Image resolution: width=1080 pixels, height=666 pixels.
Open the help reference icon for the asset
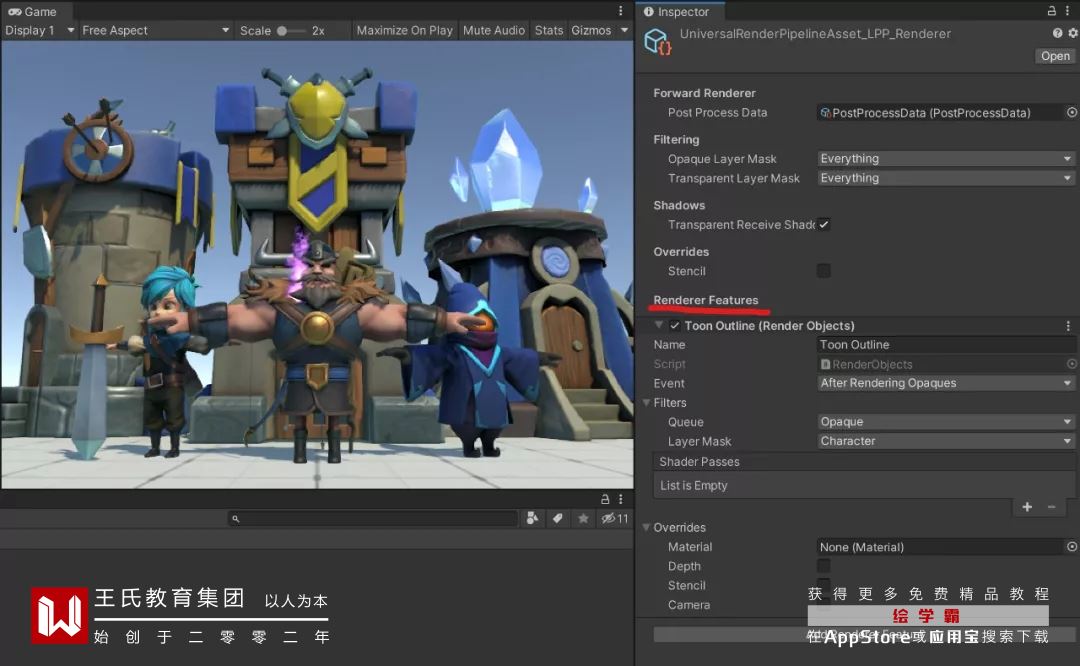[1057, 33]
